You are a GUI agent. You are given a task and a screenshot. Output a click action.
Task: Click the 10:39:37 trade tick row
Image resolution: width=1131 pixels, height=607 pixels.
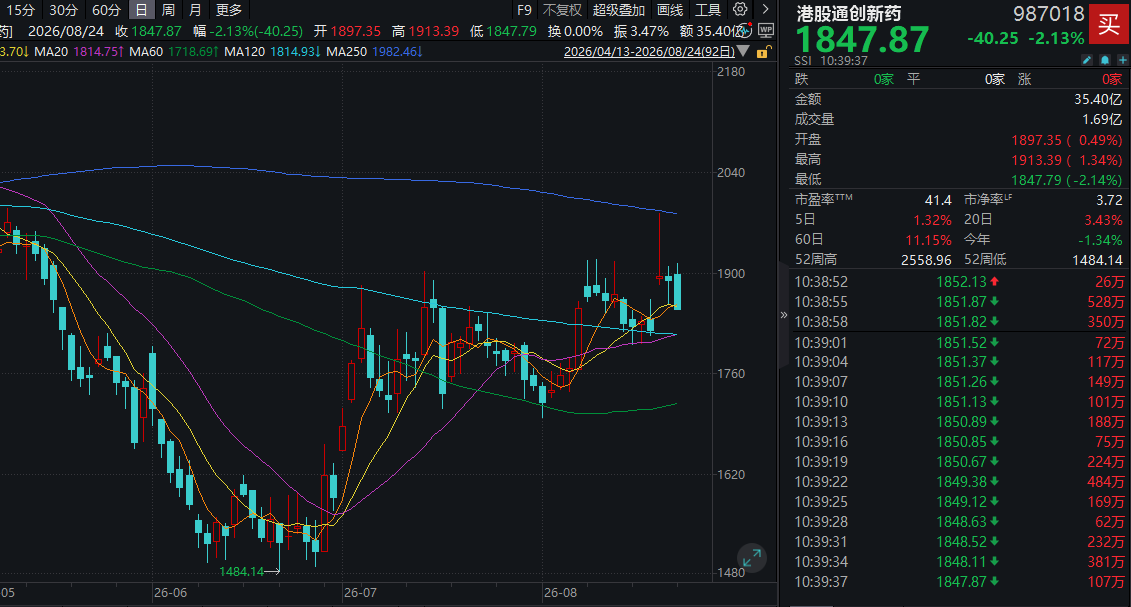(x=959, y=582)
